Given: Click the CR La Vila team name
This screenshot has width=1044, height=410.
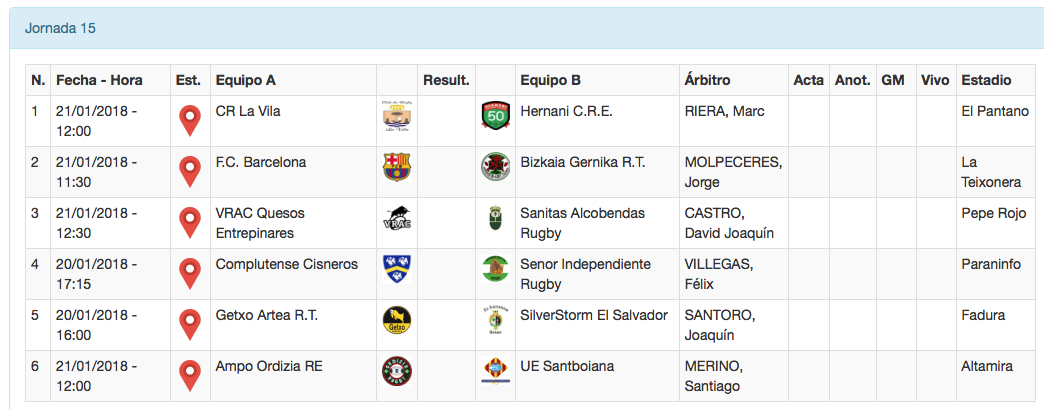Looking at the screenshot, I should [x=248, y=111].
